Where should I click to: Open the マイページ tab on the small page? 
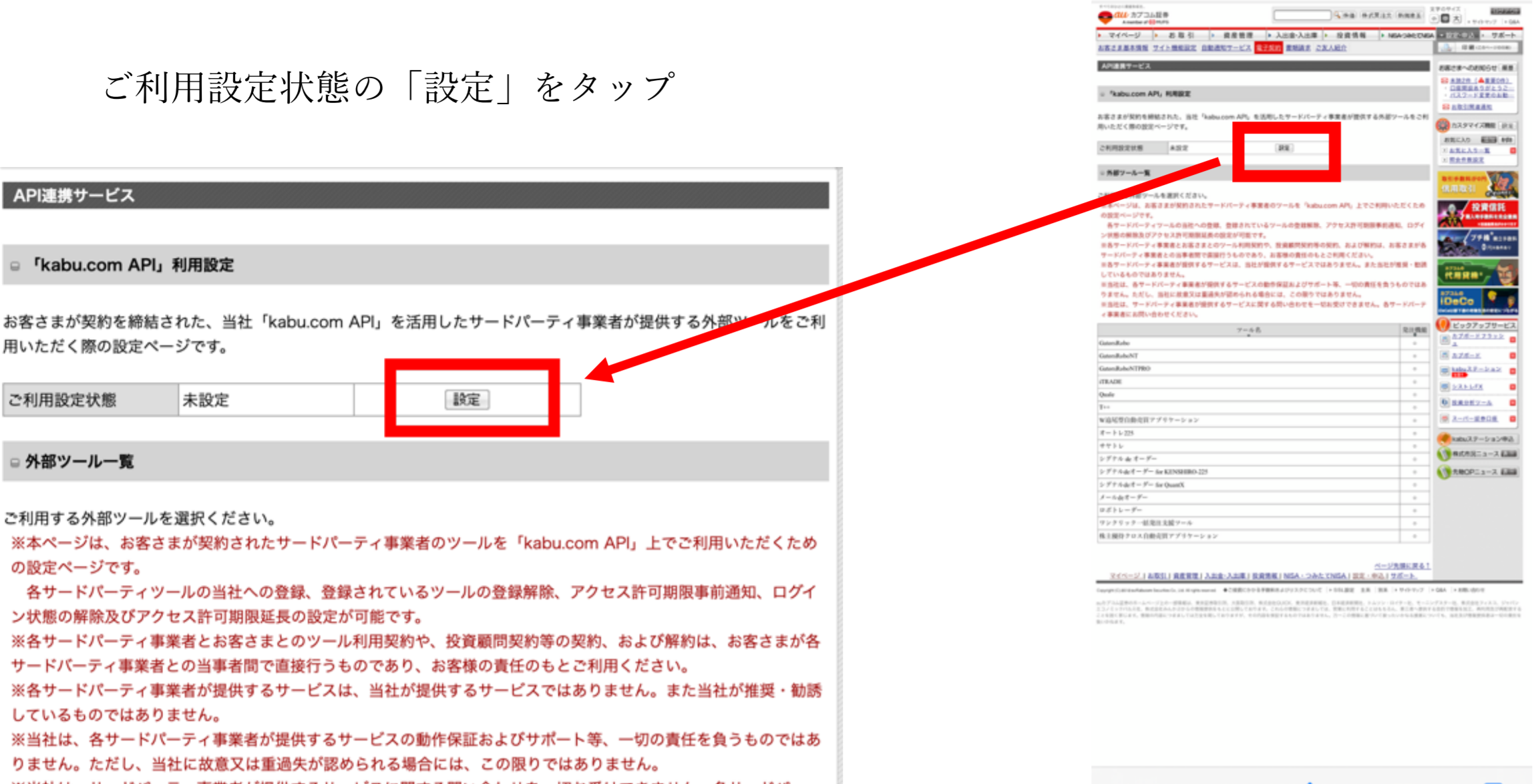click(1125, 35)
